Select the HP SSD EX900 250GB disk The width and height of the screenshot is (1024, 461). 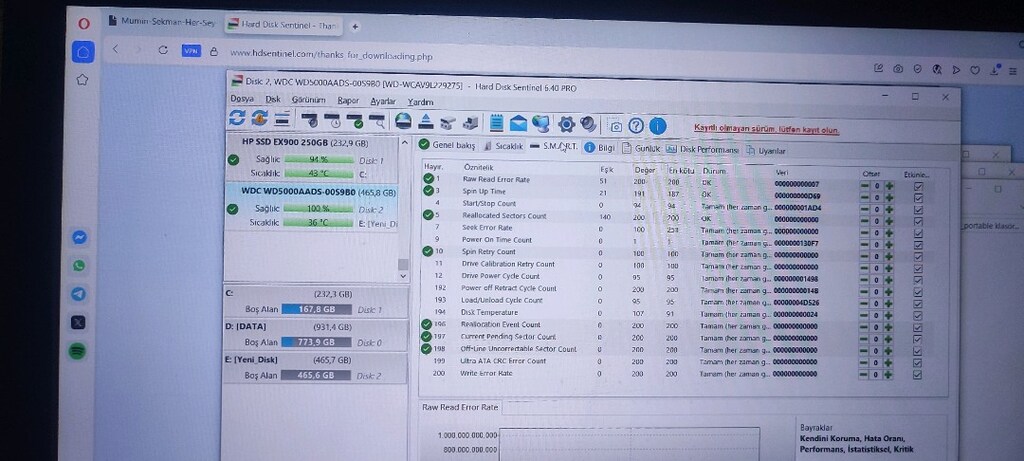click(x=312, y=157)
